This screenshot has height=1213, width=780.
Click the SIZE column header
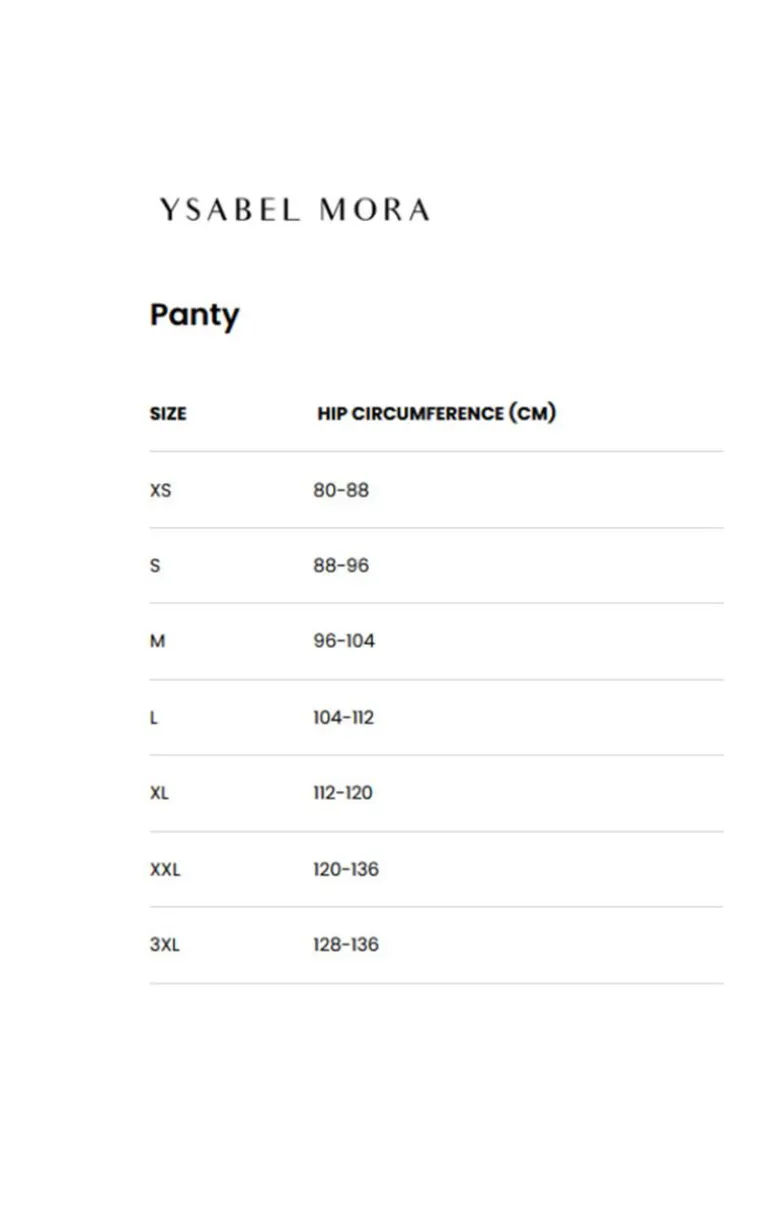pyautogui.click(x=168, y=413)
